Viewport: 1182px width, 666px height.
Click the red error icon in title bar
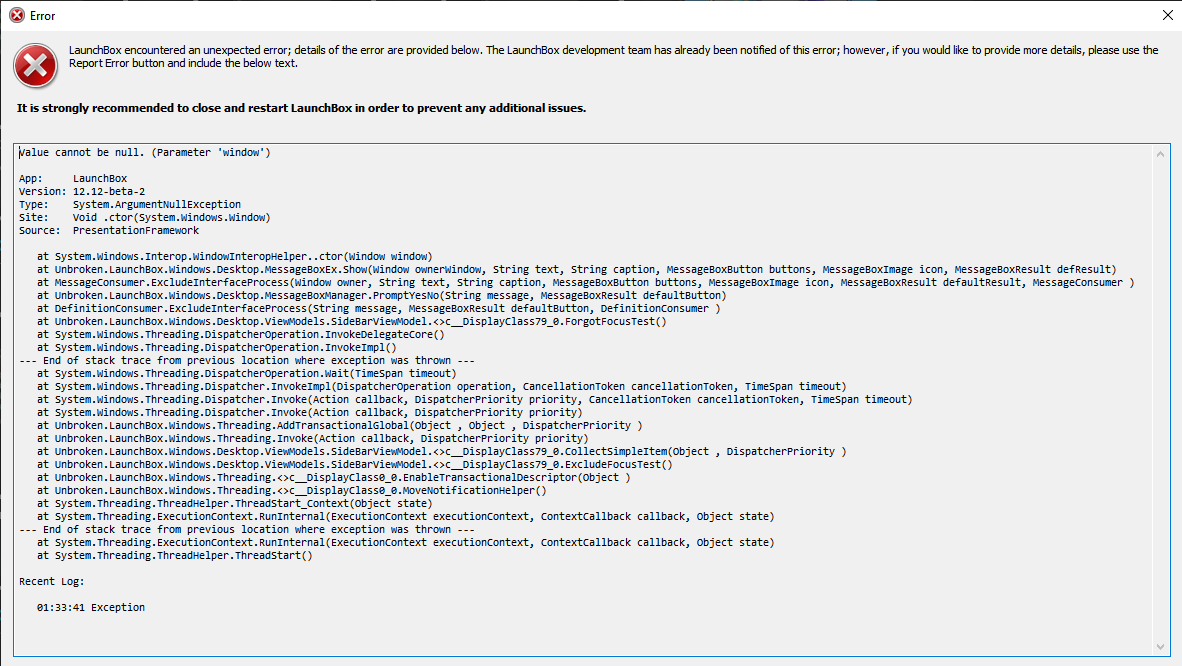pyautogui.click(x=17, y=15)
